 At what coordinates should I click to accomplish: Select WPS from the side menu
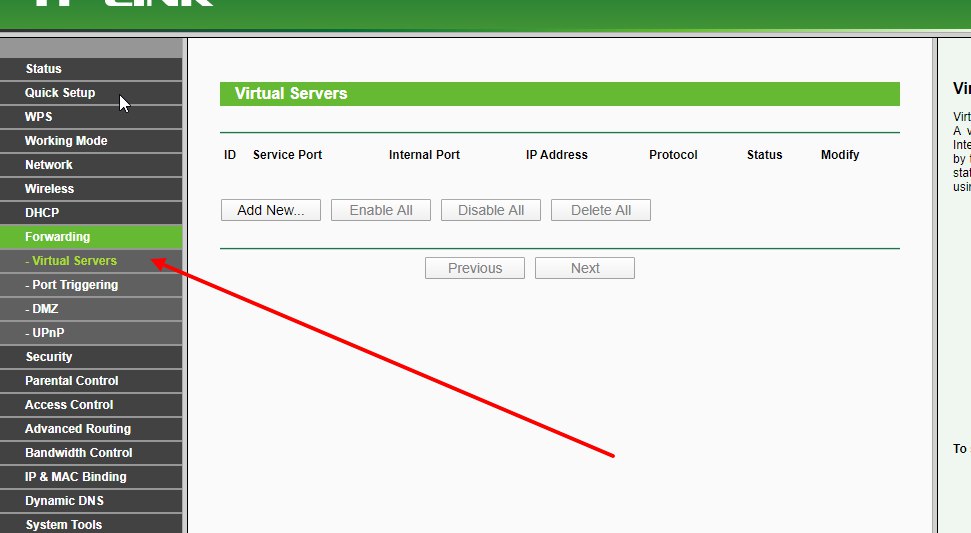click(x=91, y=117)
